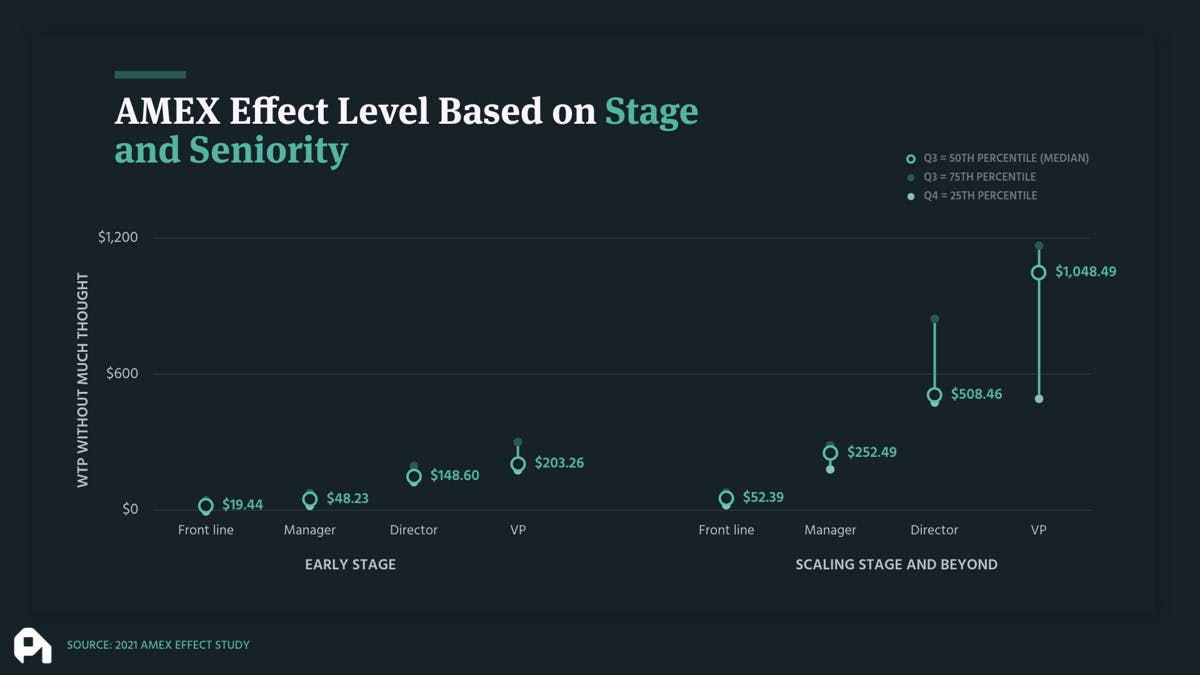Click the logo icon in bottom-left corner
Viewport: 1200px width, 675px height.
pyautogui.click(x=32, y=645)
